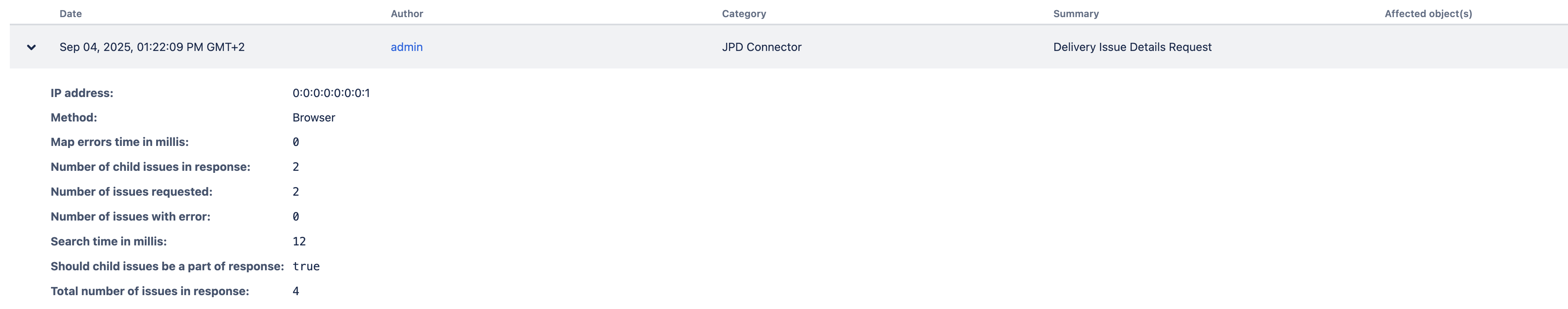The width and height of the screenshot is (1568, 309).
Task: Click the Search time in millis value 12
Action: point(299,241)
